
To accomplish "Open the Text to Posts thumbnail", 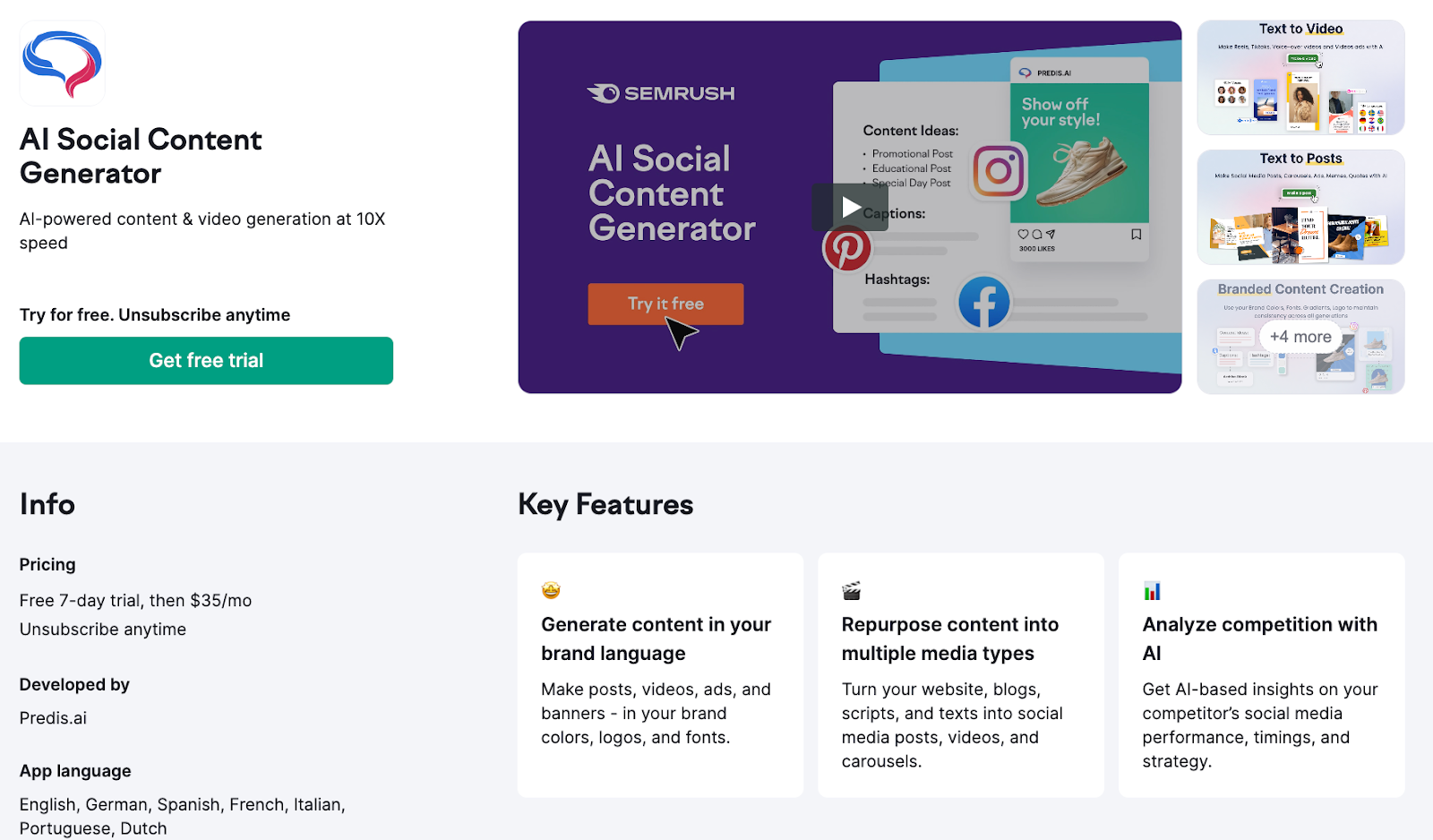I will pos(1300,207).
